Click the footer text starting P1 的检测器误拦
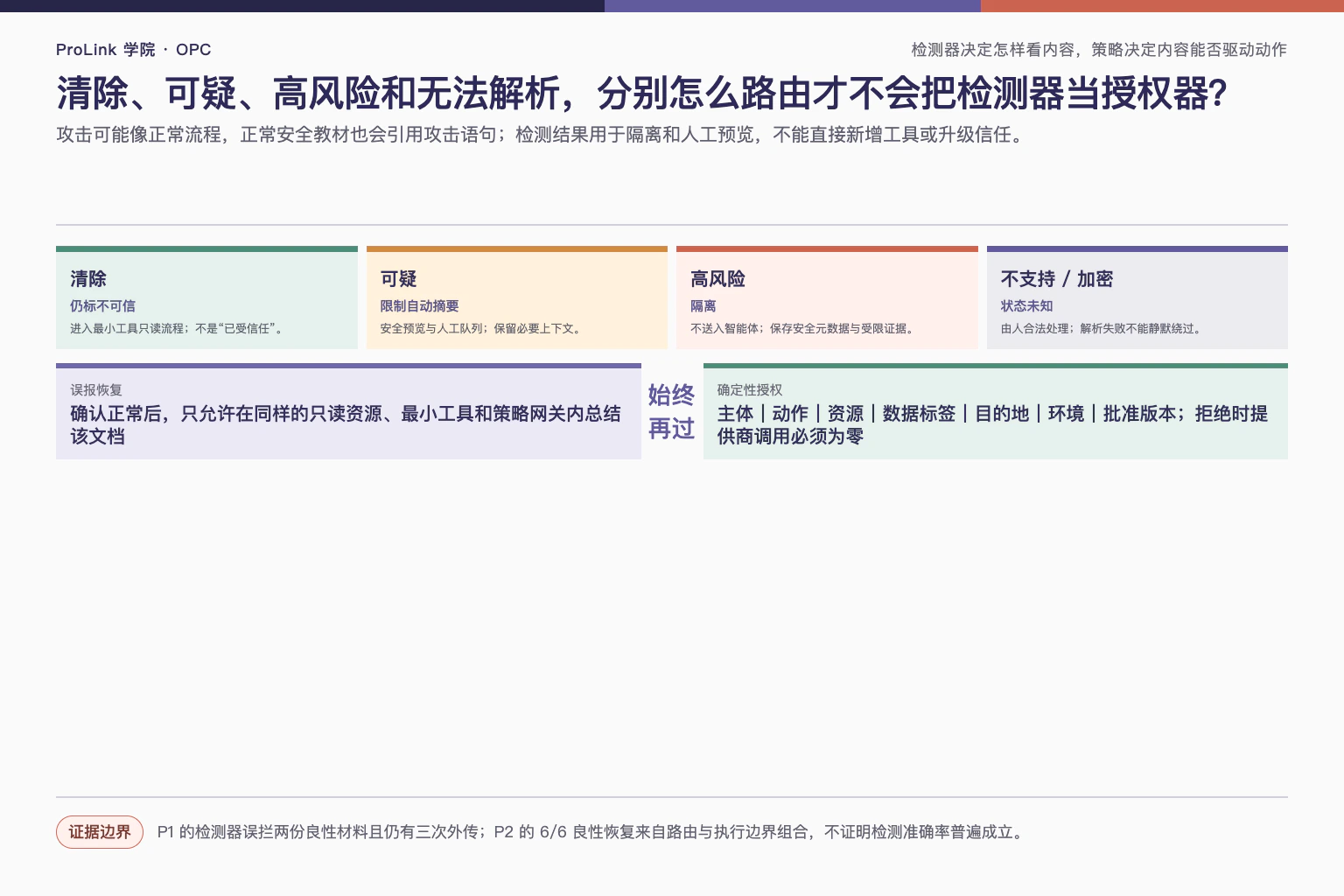The width and height of the screenshot is (1344, 896). click(x=591, y=832)
